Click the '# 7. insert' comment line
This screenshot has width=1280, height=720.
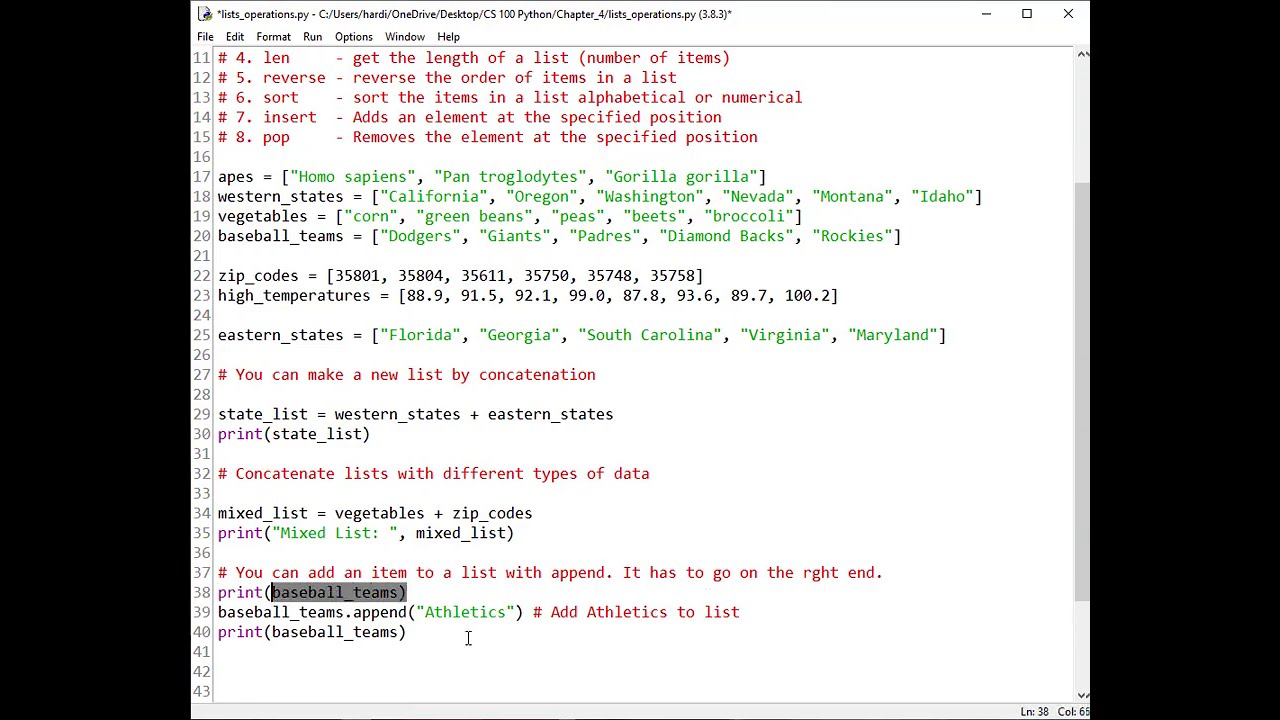[x=470, y=118]
